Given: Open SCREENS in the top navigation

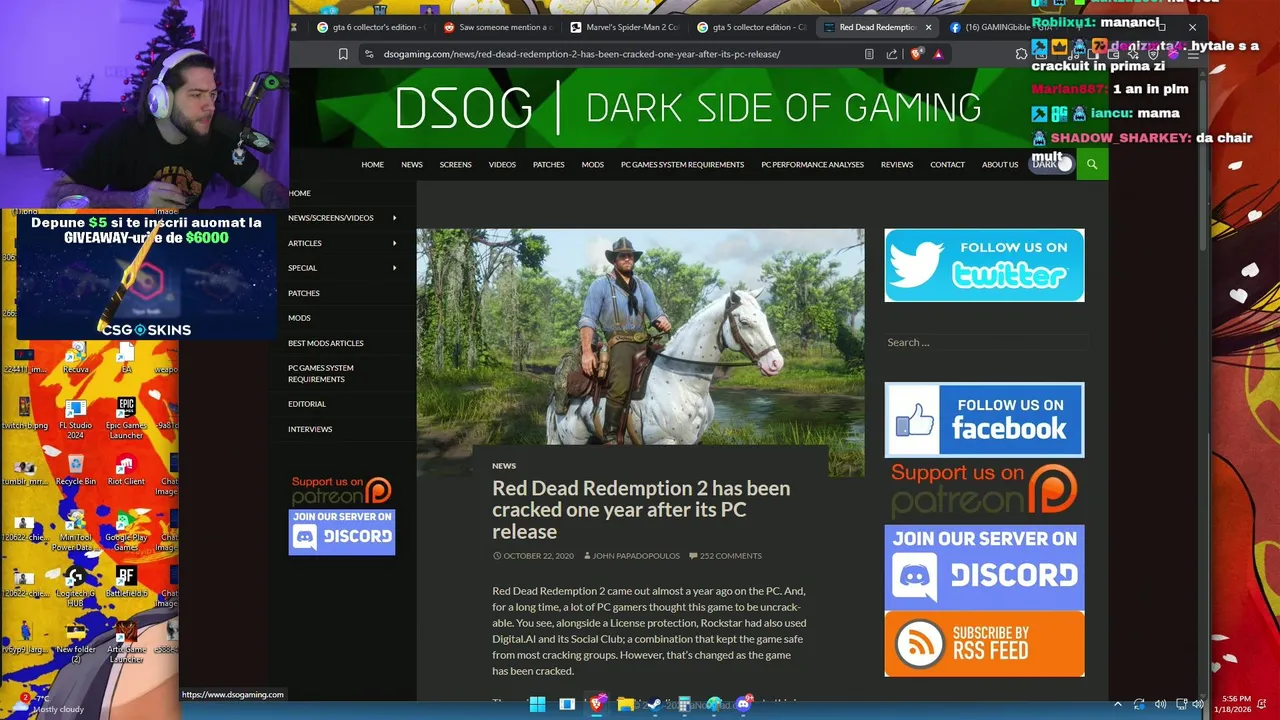Looking at the screenshot, I should (455, 164).
